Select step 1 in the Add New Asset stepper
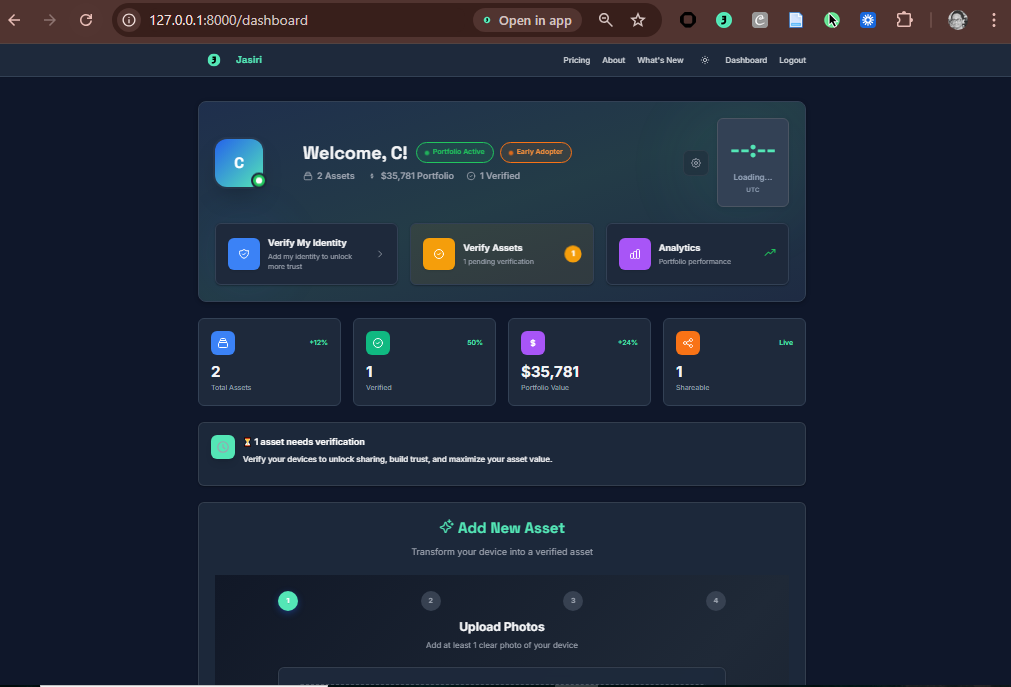Viewport: 1011px width, 687px height. click(288, 601)
